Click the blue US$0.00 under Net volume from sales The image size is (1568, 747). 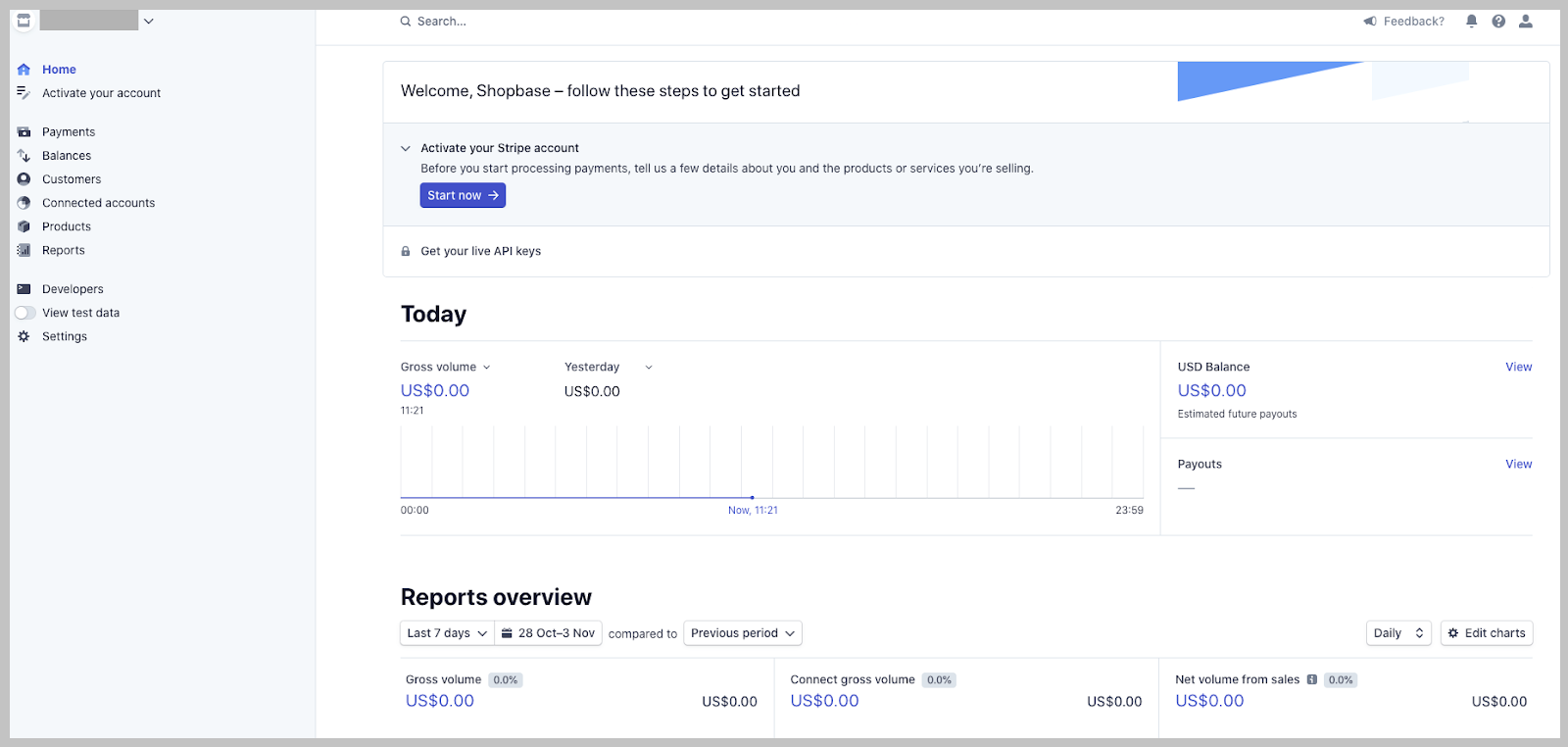coord(1209,701)
